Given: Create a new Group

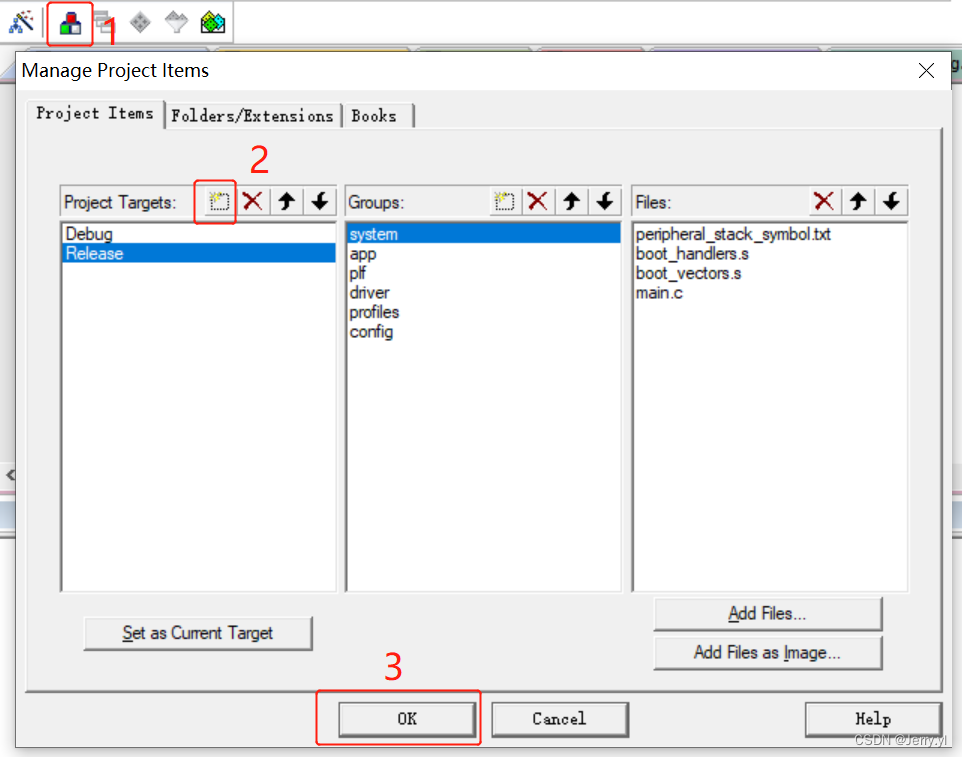Looking at the screenshot, I should tap(504, 201).
